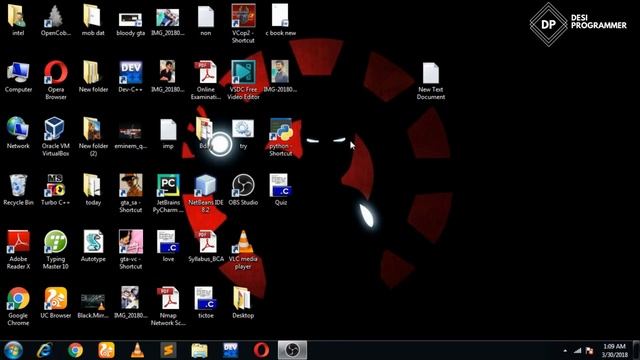
Task: Open the network signal tray icon
Action: click(x=578, y=351)
